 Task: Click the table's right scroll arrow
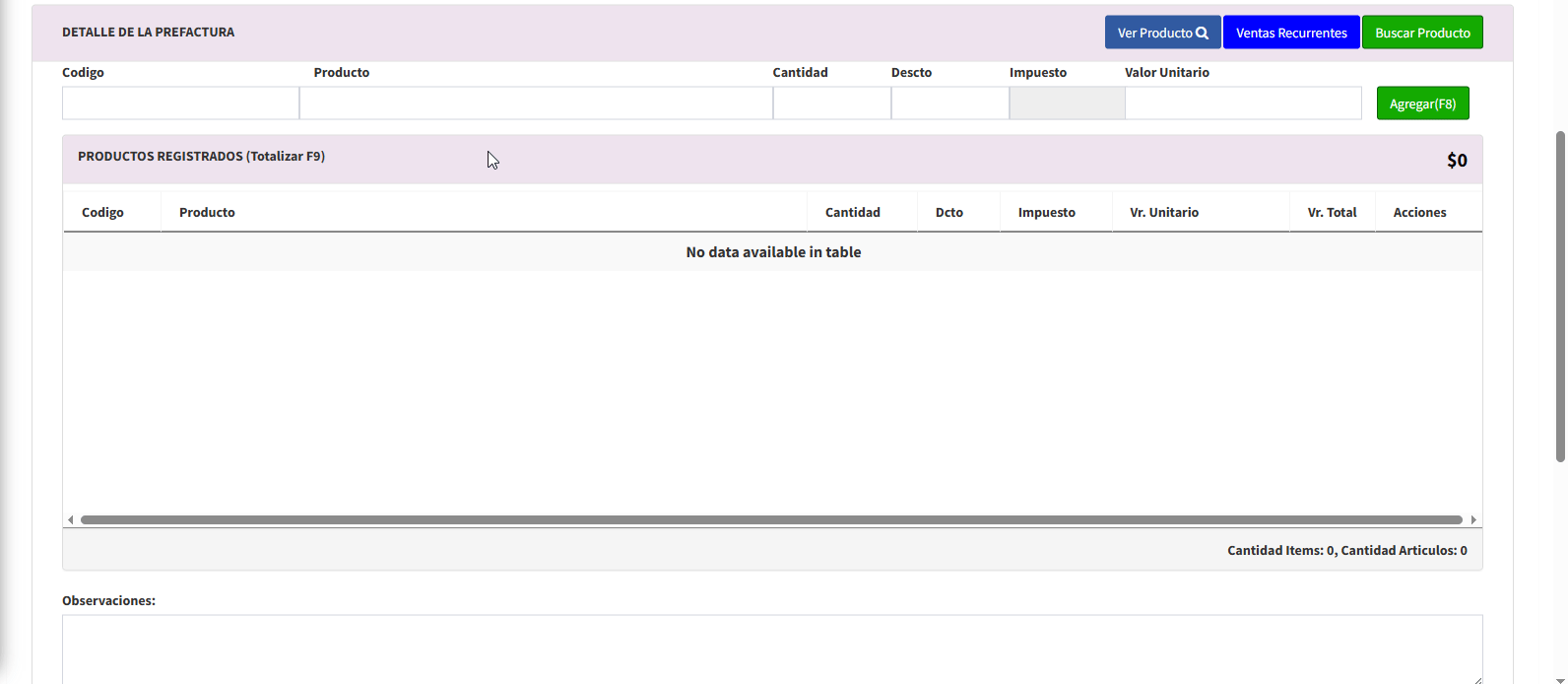[1473, 519]
